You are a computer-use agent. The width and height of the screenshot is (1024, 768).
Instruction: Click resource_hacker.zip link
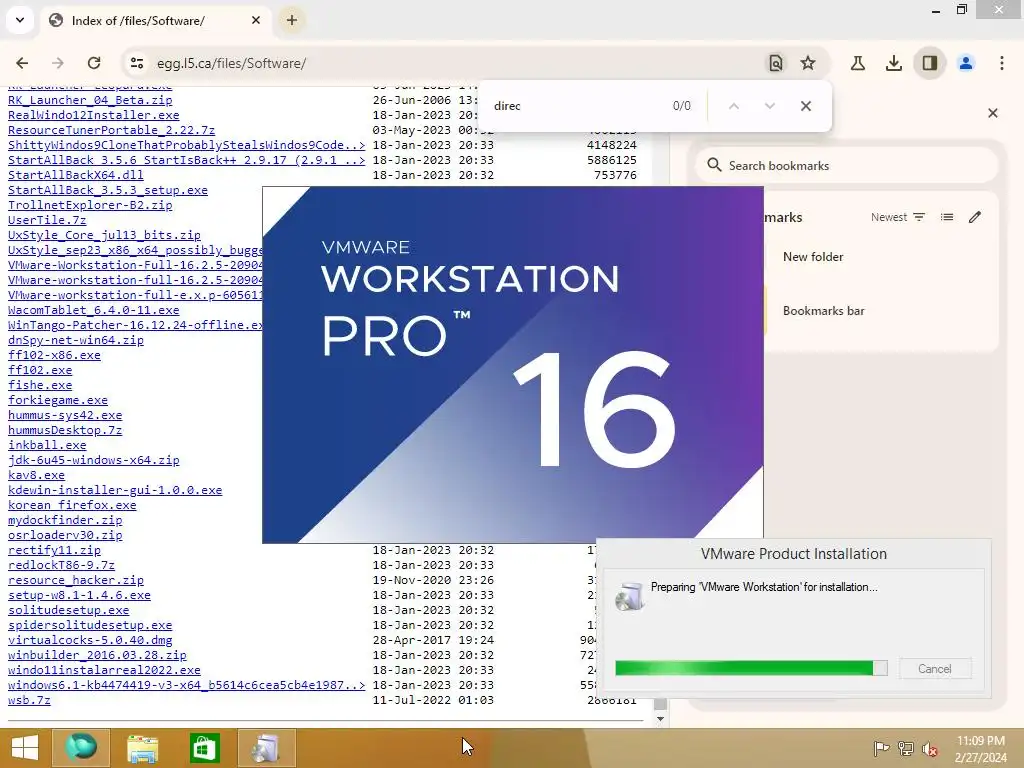pyautogui.click(x=76, y=581)
